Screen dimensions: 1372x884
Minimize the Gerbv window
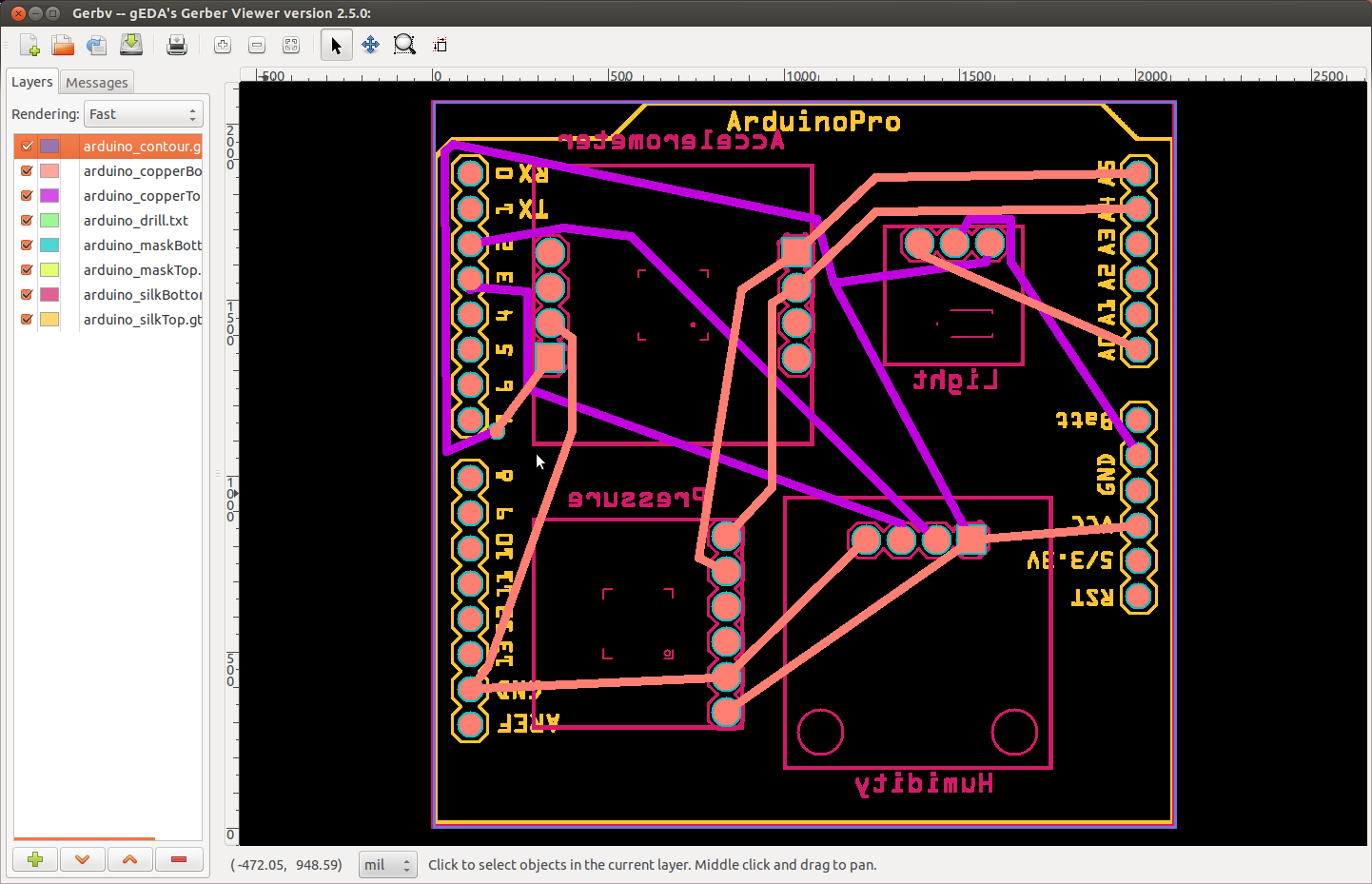pos(35,13)
